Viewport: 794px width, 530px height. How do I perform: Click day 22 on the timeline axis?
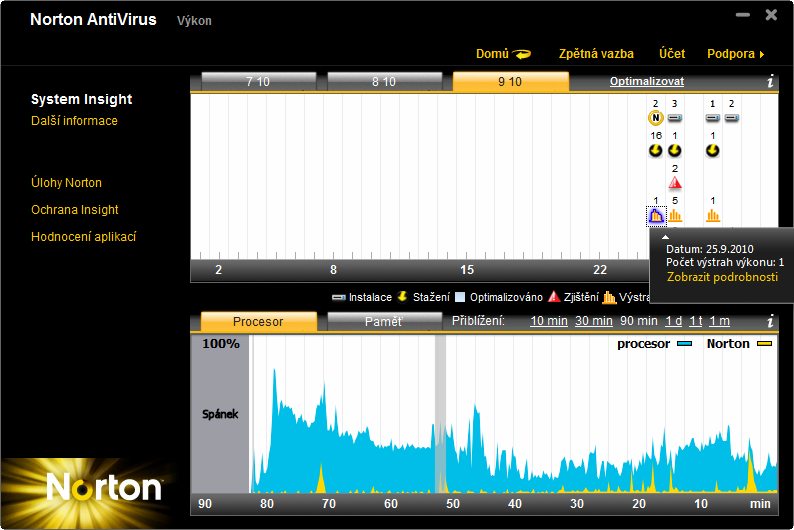click(600, 270)
